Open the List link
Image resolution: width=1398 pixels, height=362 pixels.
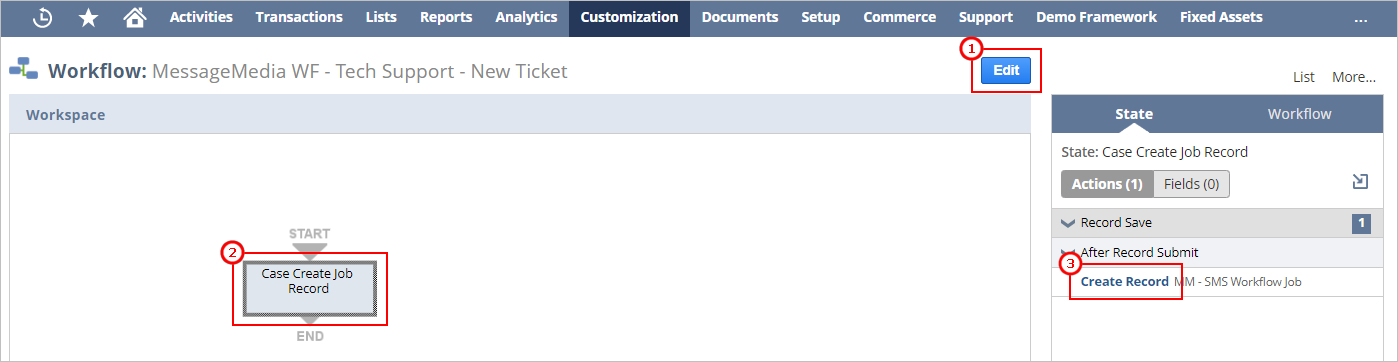click(1304, 77)
